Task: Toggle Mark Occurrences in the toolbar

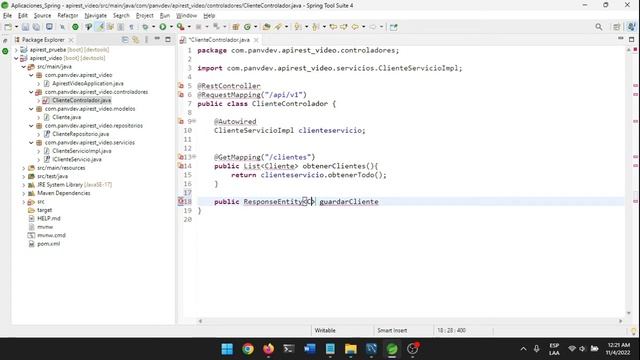Action: [100, 27]
